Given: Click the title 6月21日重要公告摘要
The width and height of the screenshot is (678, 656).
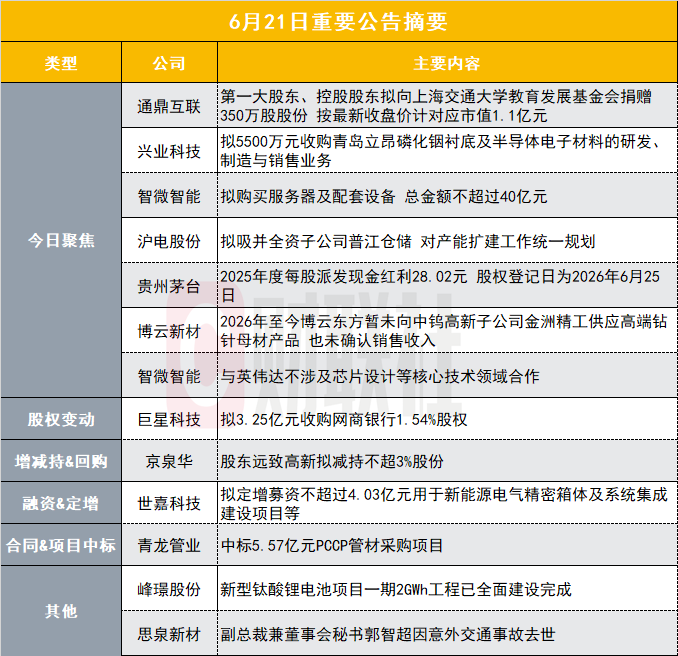Looking at the screenshot, I should pyautogui.click(x=338, y=22).
